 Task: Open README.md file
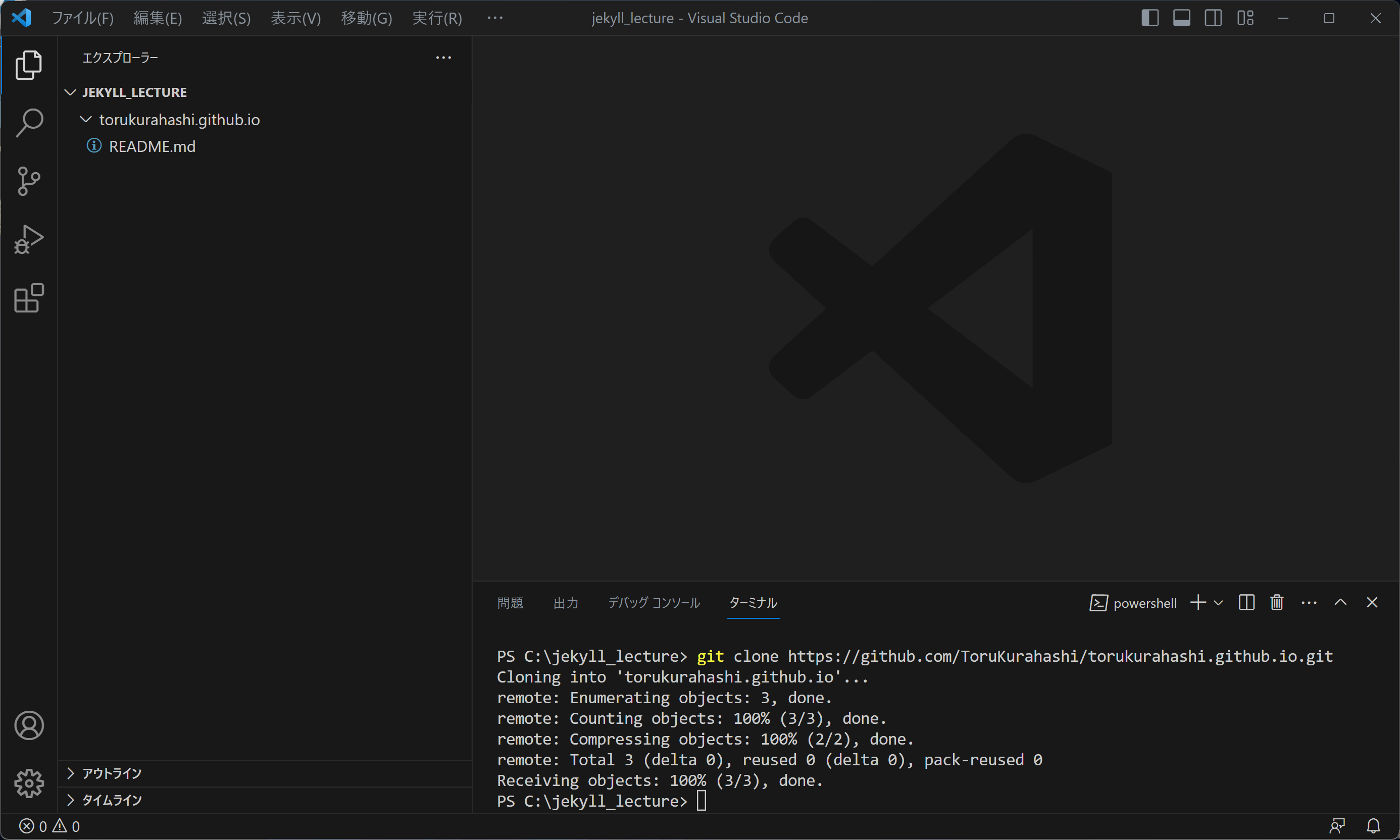click(x=152, y=146)
